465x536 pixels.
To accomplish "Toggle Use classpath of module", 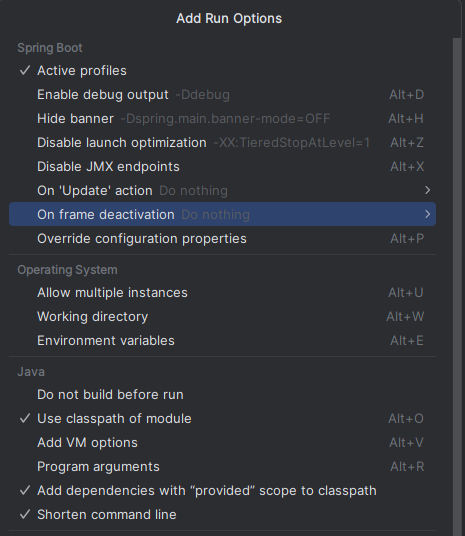I will click(222, 418).
